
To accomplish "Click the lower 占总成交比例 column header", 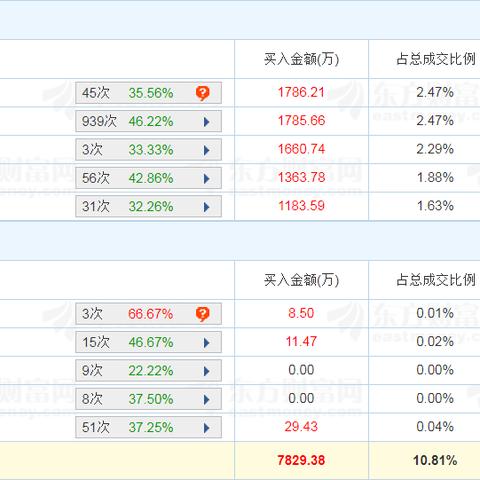I will click(x=435, y=280).
